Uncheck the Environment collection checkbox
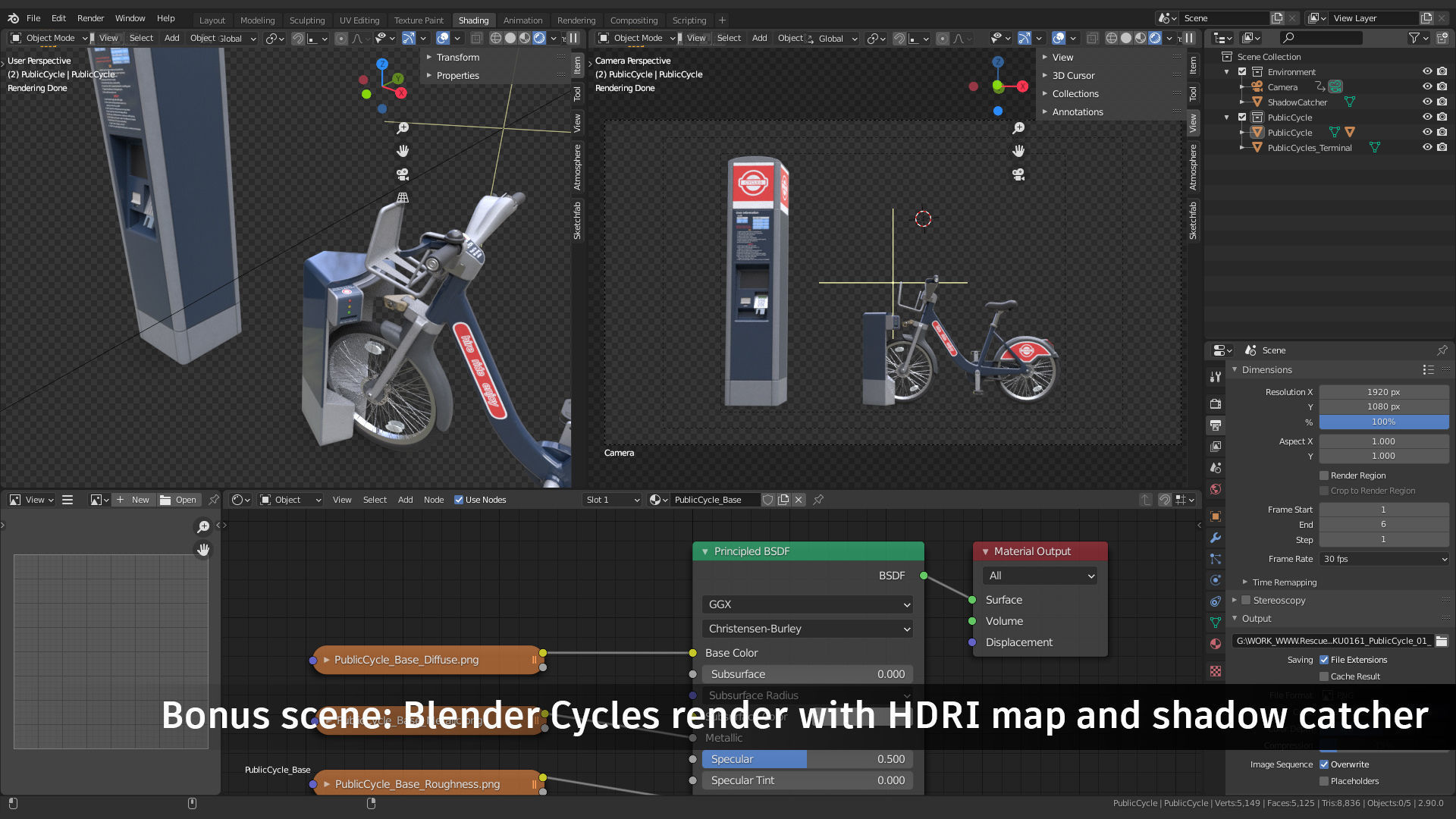 coord(1242,72)
